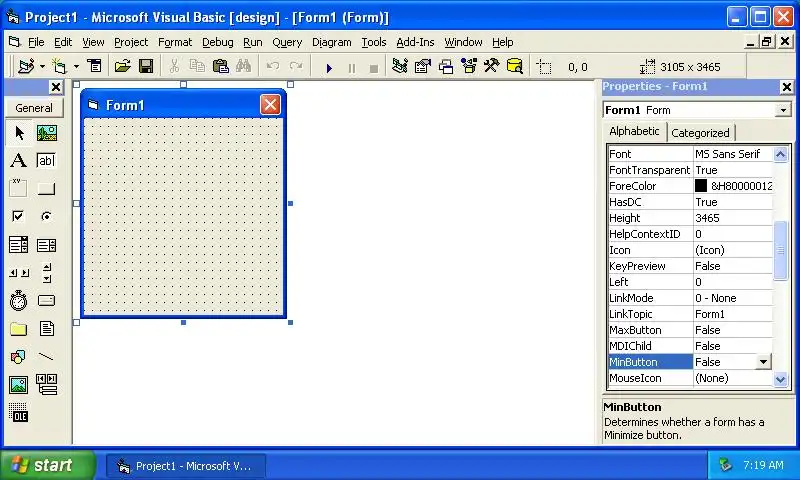Select the PictureBox control tool
The image size is (800, 480).
coord(46,133)
